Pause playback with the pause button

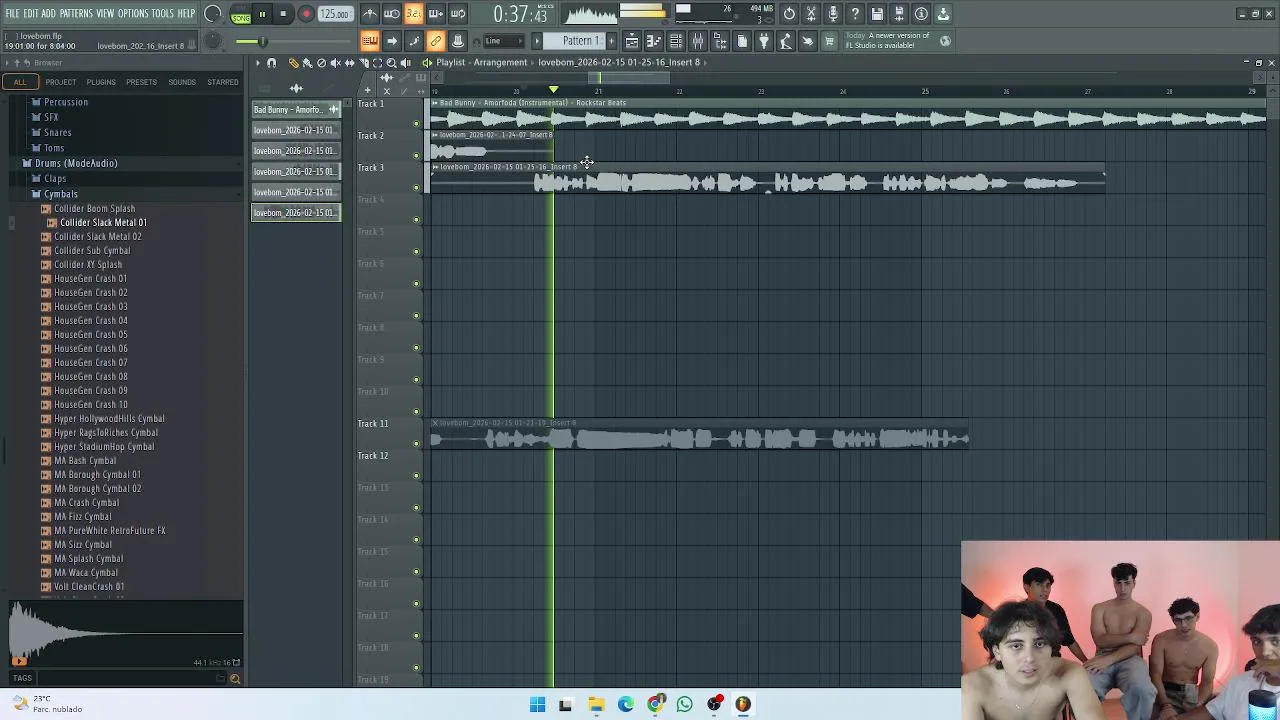262,14
